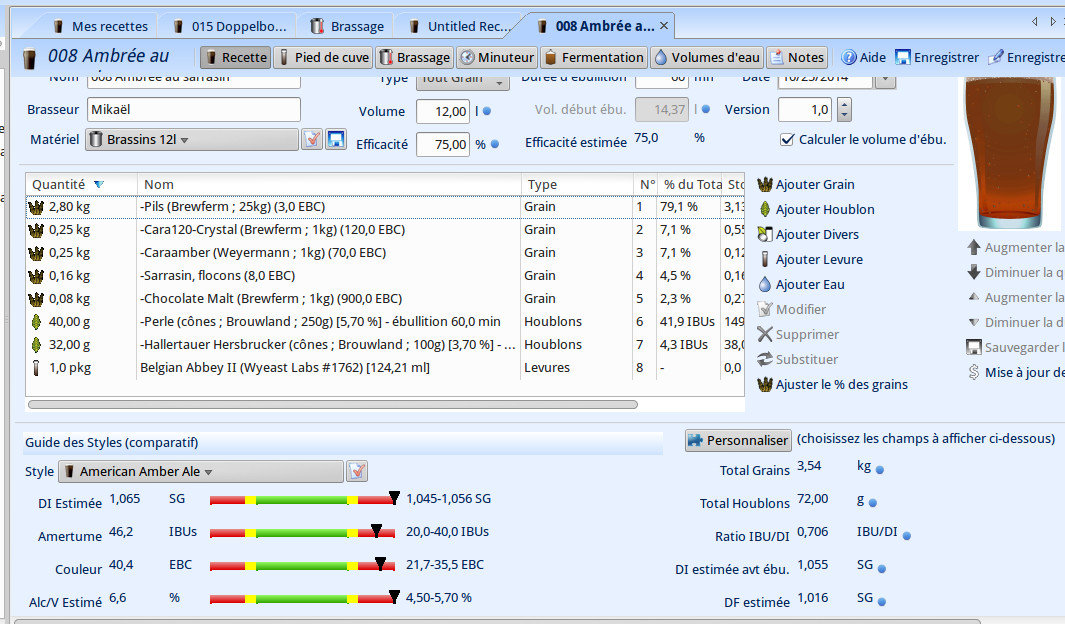Image resolution: width=1065 pixels, height=624 pixels.
Task: Switch to the Mes recettes tab
Action: [101, 26]
